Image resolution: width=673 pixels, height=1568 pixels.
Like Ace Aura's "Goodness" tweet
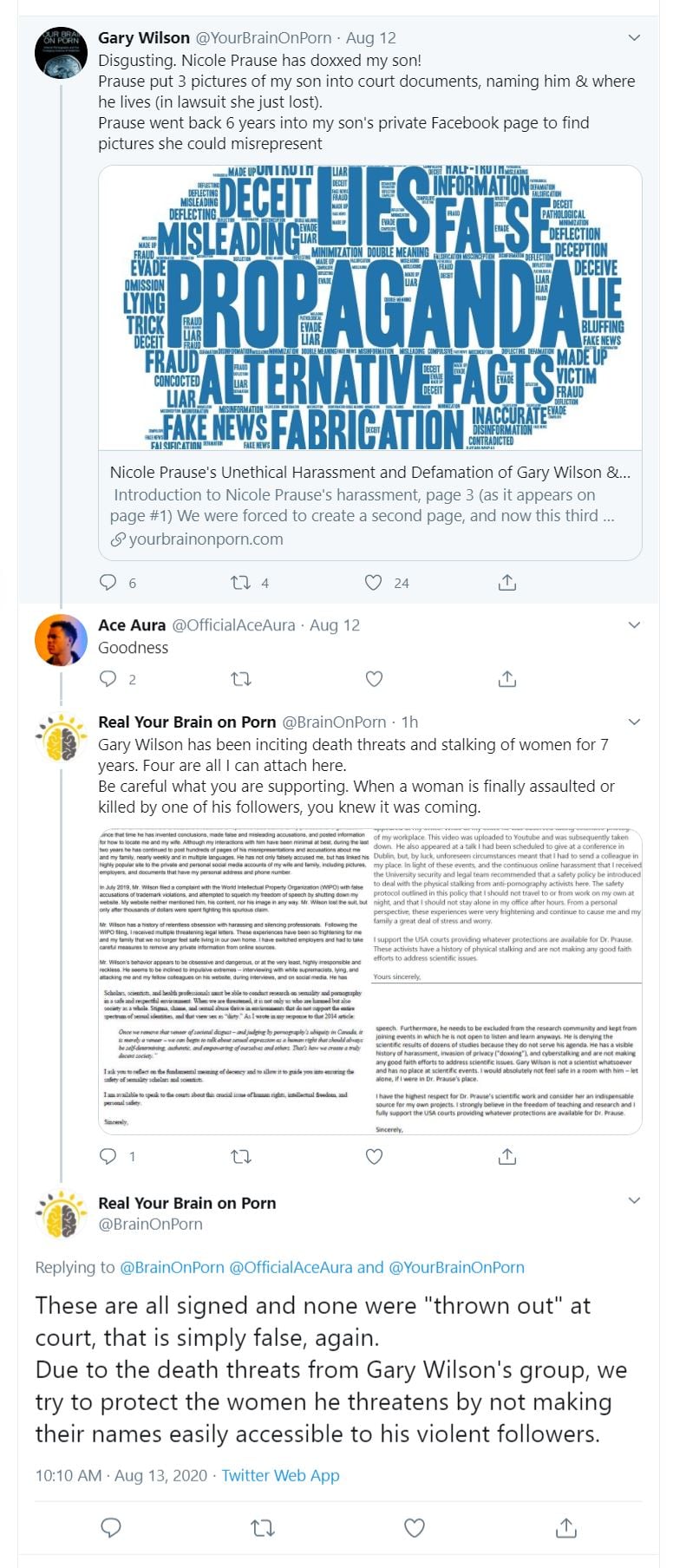click(374, 678)
